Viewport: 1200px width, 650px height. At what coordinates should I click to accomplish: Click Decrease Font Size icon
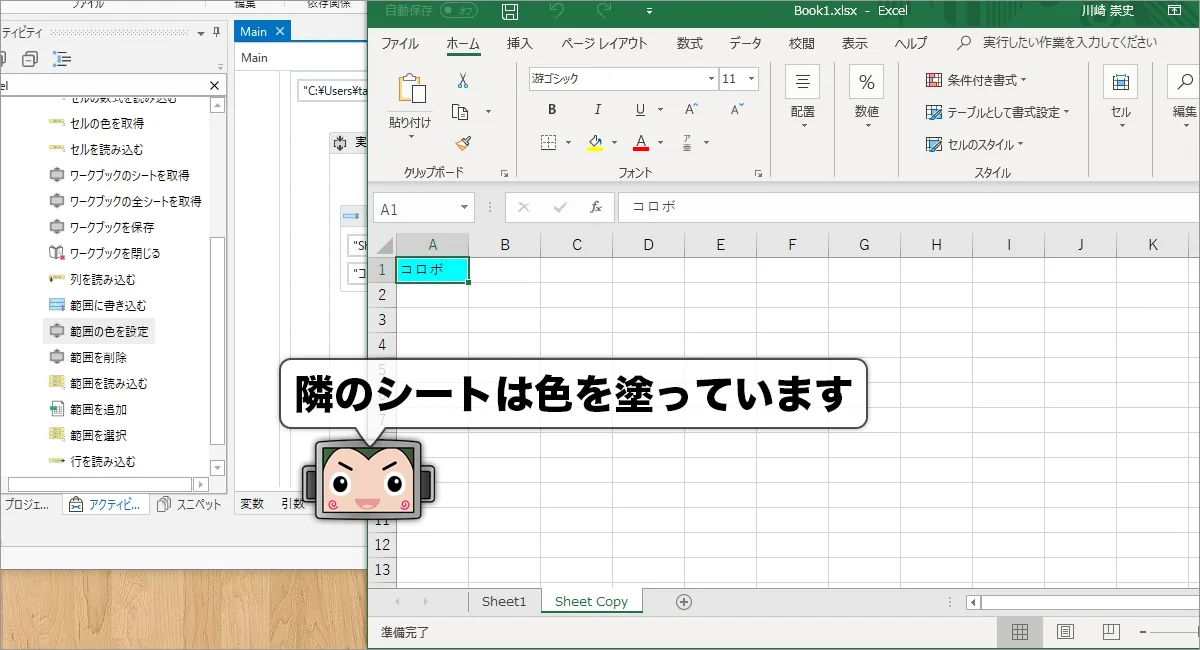737,110
